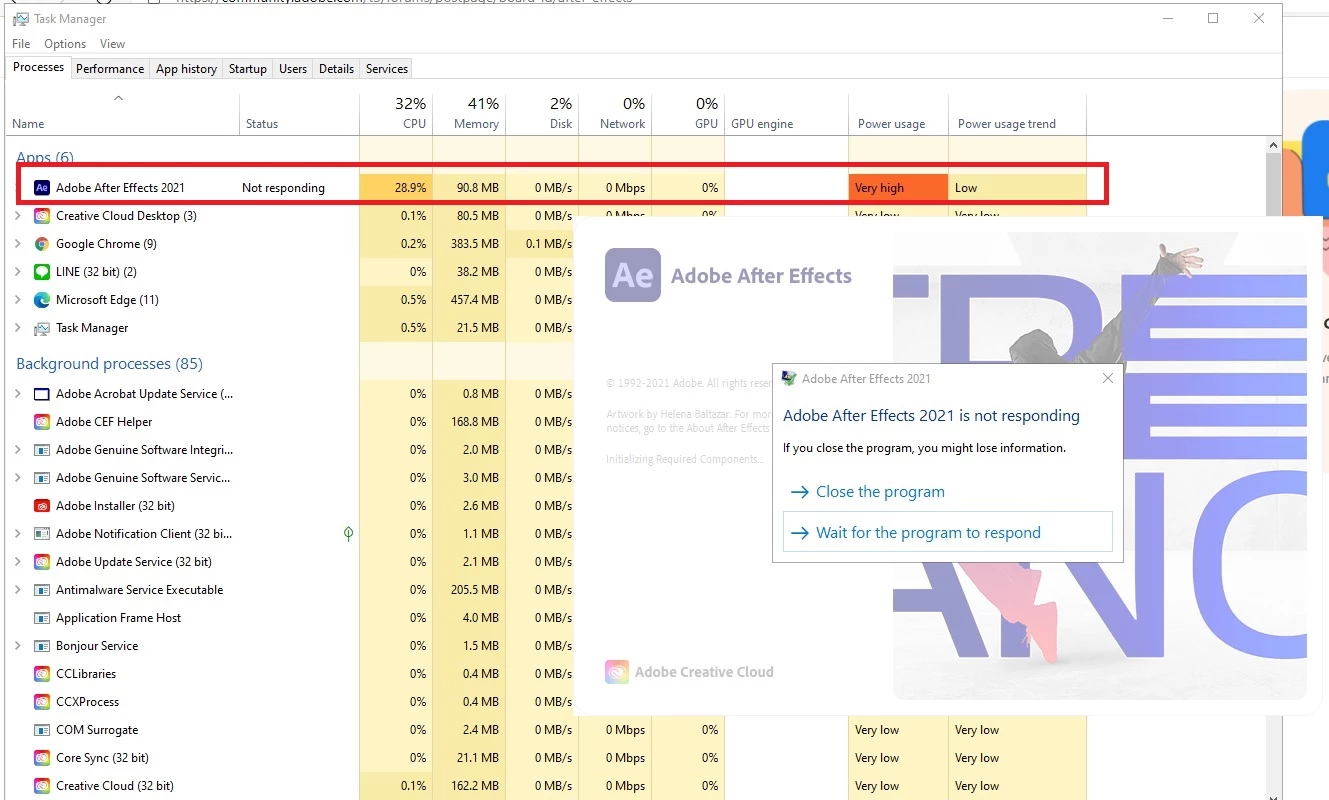Click the COM Surrogate icon
The height and width of the screenshot is (800, 1329).
(42, 730)
